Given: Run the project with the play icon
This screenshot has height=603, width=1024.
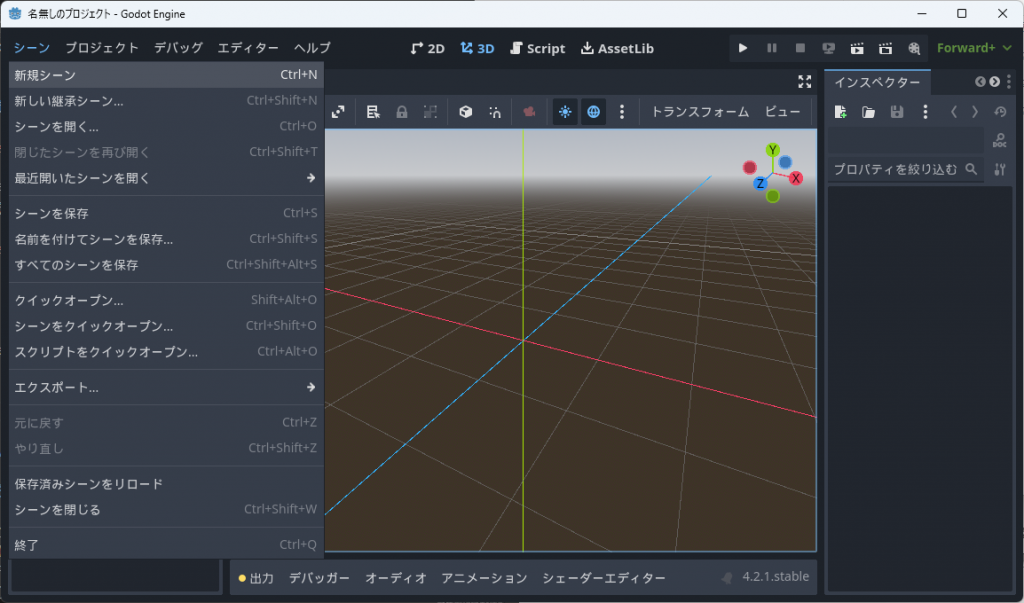Looking at the screenshot, I should pos(743,48).
